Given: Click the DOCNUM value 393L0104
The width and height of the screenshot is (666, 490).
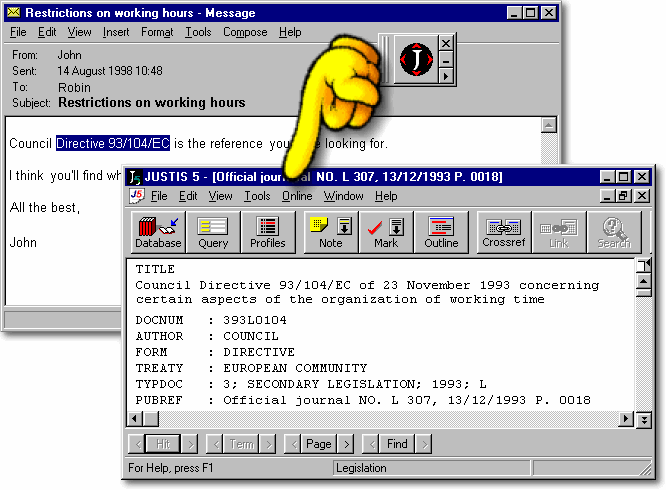Looking at the screenshot, I should coord(255,320).
